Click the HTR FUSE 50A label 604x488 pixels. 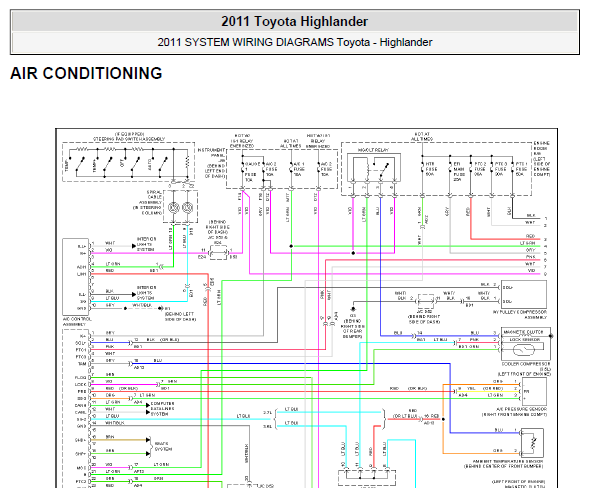click(x=431, y=169)
